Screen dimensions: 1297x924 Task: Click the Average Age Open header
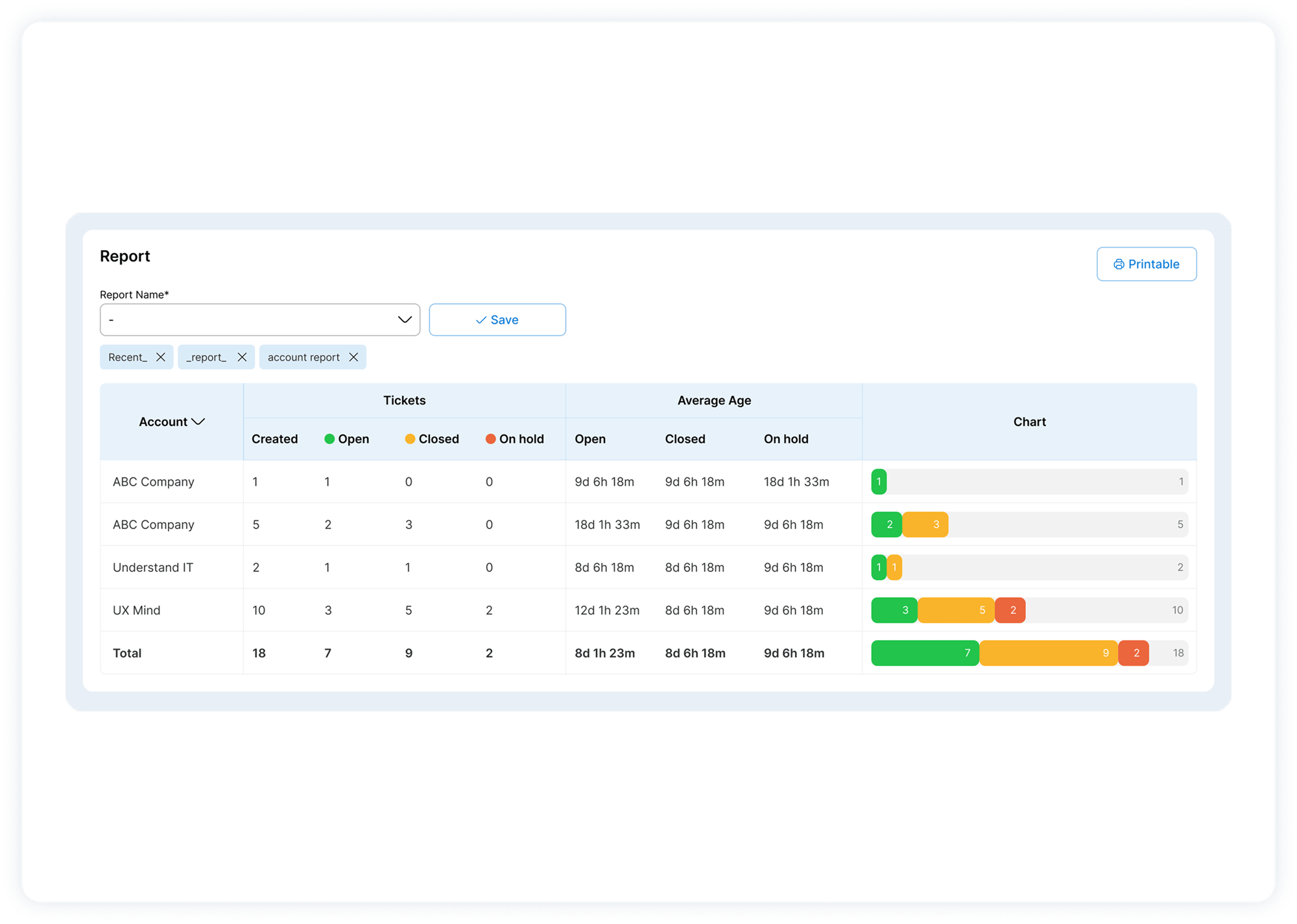tap(590, 439)
